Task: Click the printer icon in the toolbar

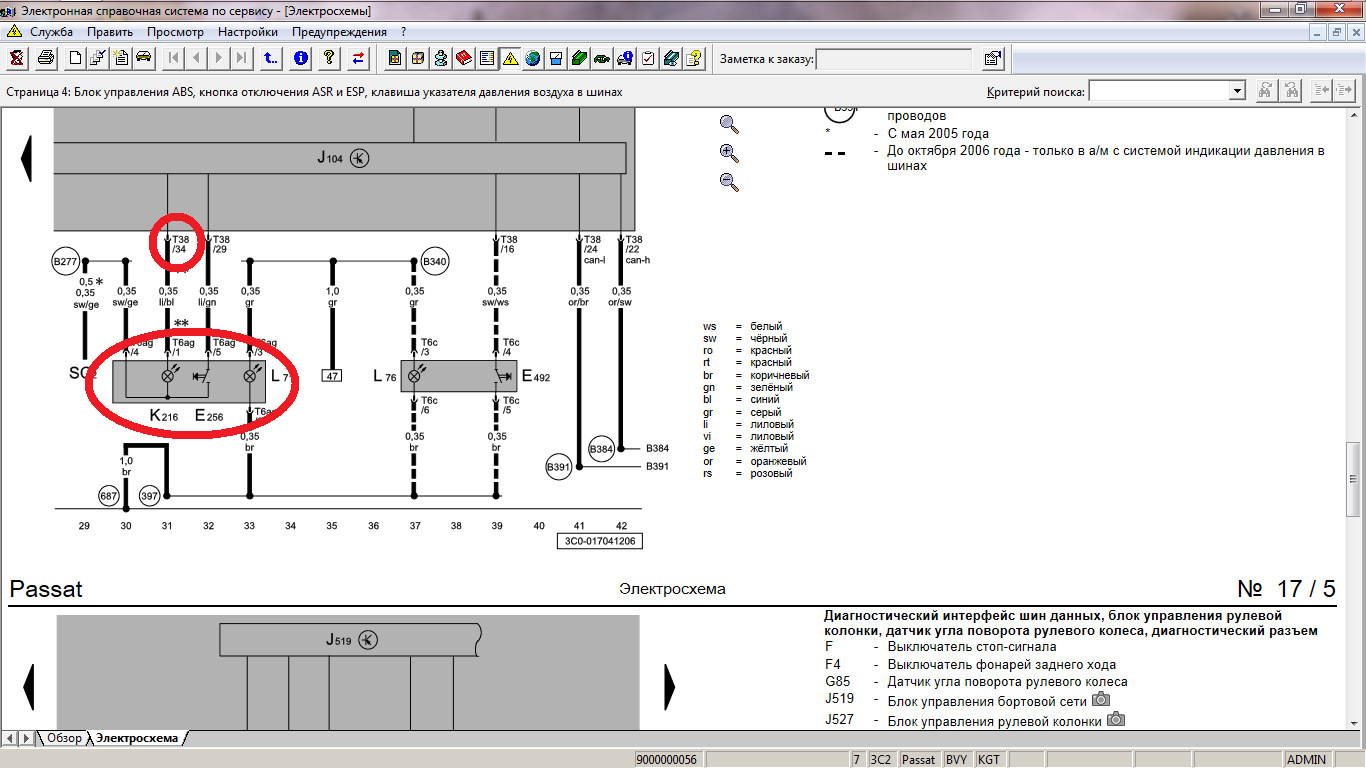Action: (45, 58)
